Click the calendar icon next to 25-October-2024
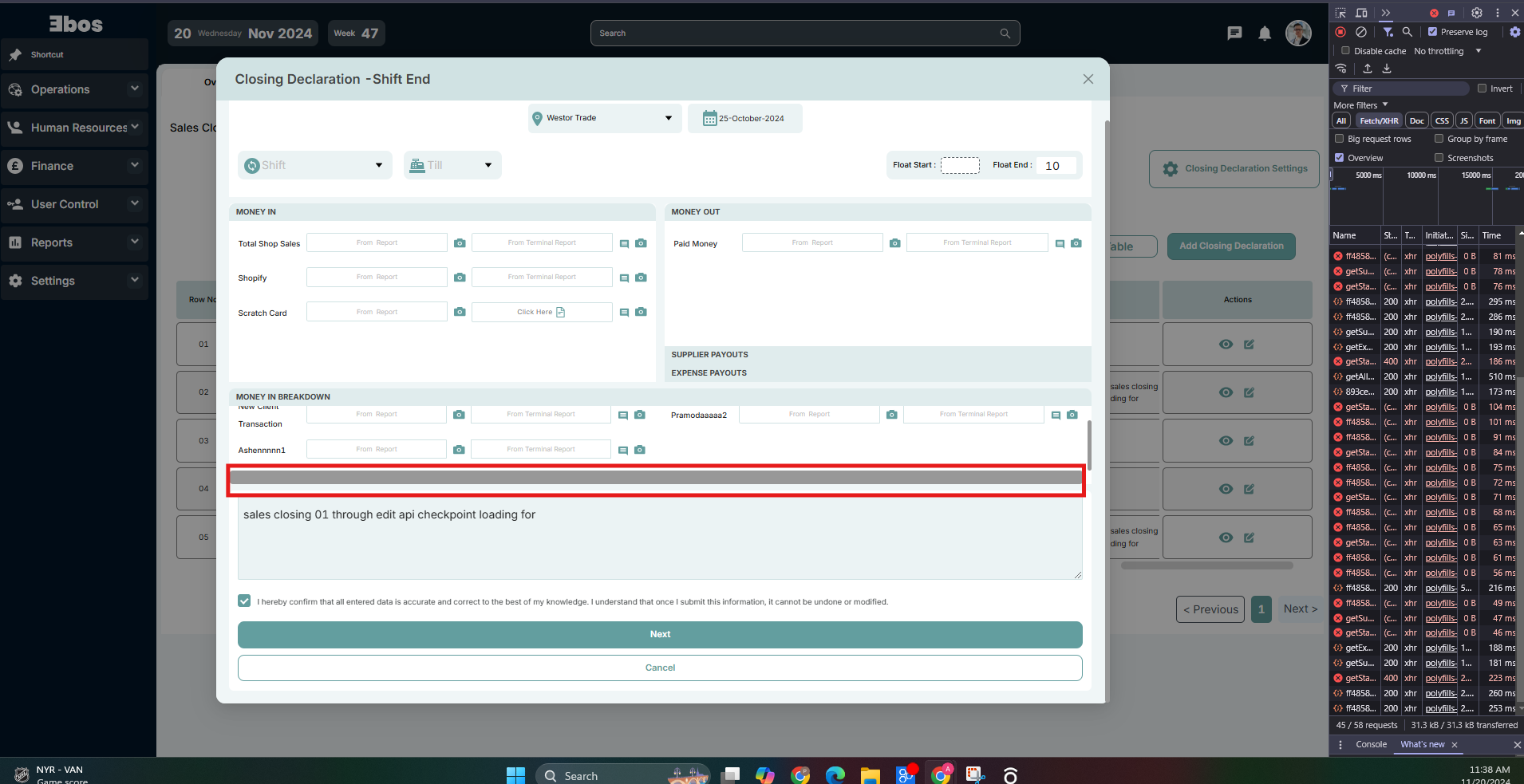This screenshot has height=784, width=1524. [x=709, y=119]
